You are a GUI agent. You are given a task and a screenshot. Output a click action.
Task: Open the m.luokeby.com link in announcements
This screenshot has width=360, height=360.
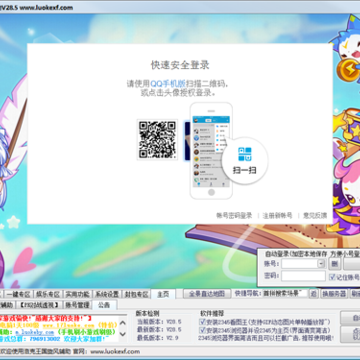[x=34, y=332]
